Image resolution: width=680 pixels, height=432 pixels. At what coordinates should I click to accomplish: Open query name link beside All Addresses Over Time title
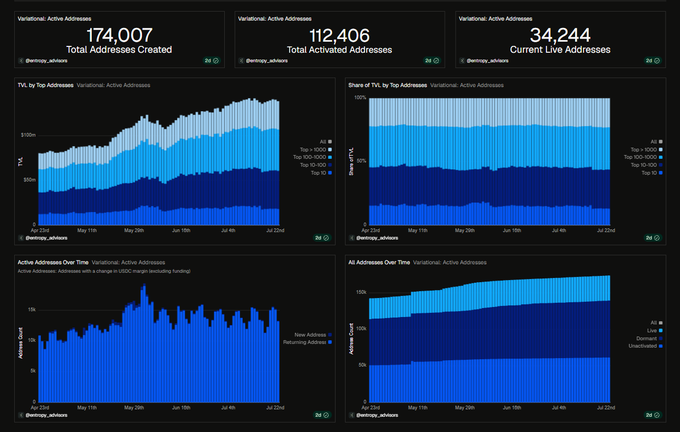(x=450, y=262)
